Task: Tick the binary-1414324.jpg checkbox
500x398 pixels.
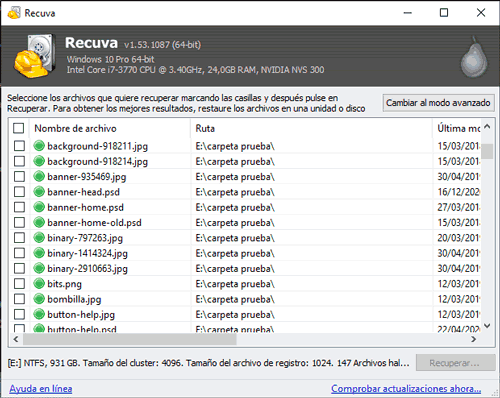Action: click(19, 253)
